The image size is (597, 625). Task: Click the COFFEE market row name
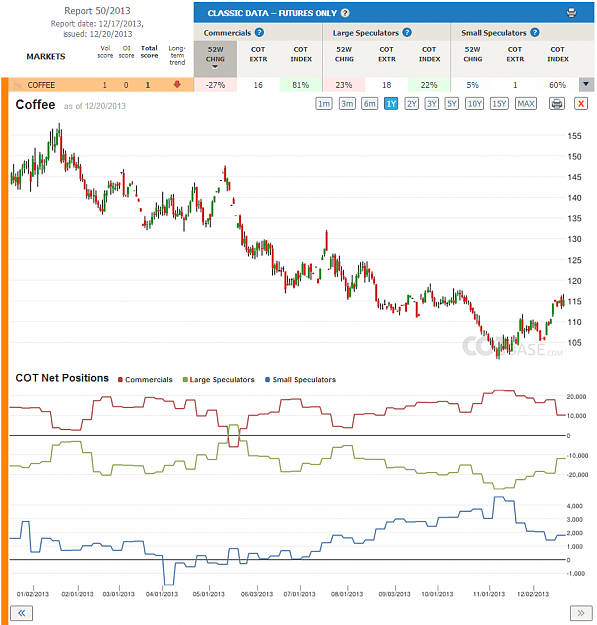coord(41,85)
